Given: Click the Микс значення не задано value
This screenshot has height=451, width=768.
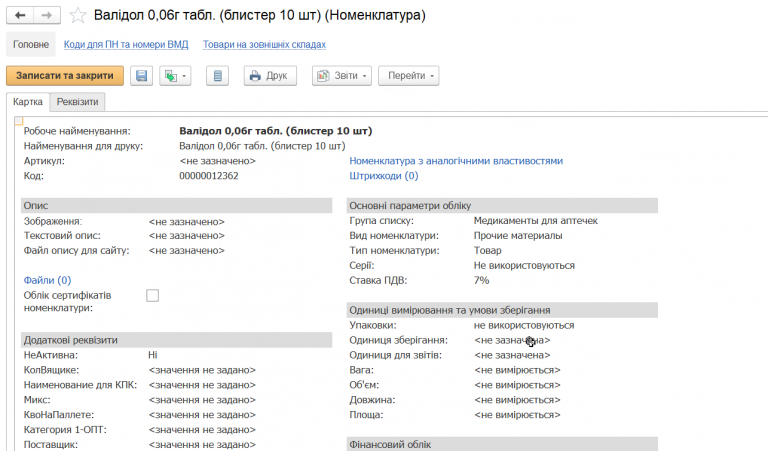Looking at the screenshot, I should 202,400.
